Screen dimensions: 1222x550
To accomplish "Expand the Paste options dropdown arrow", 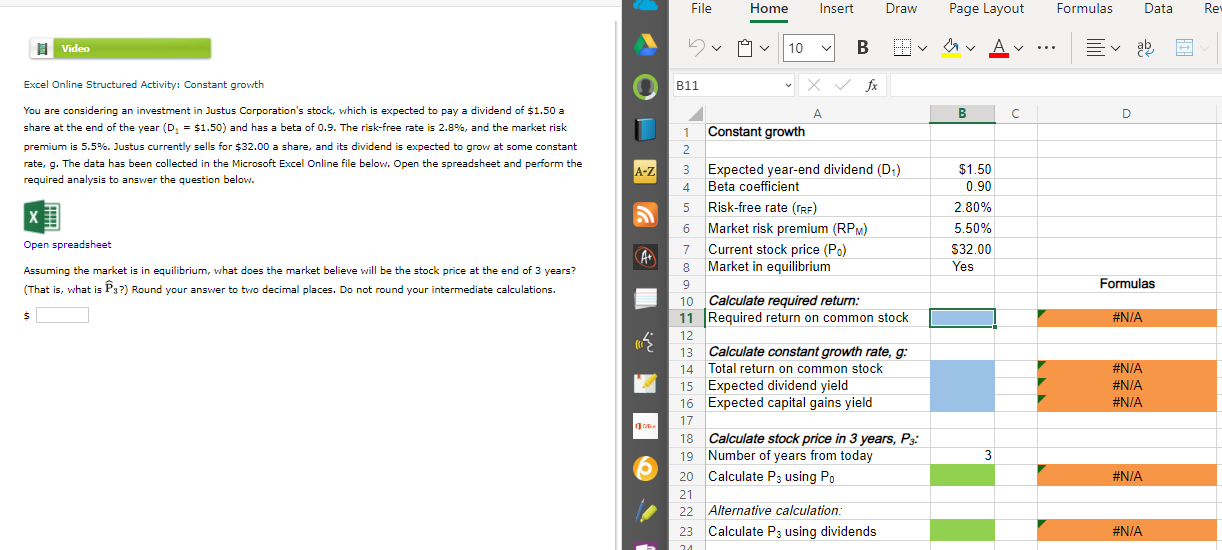I will (x=765, y=49).
